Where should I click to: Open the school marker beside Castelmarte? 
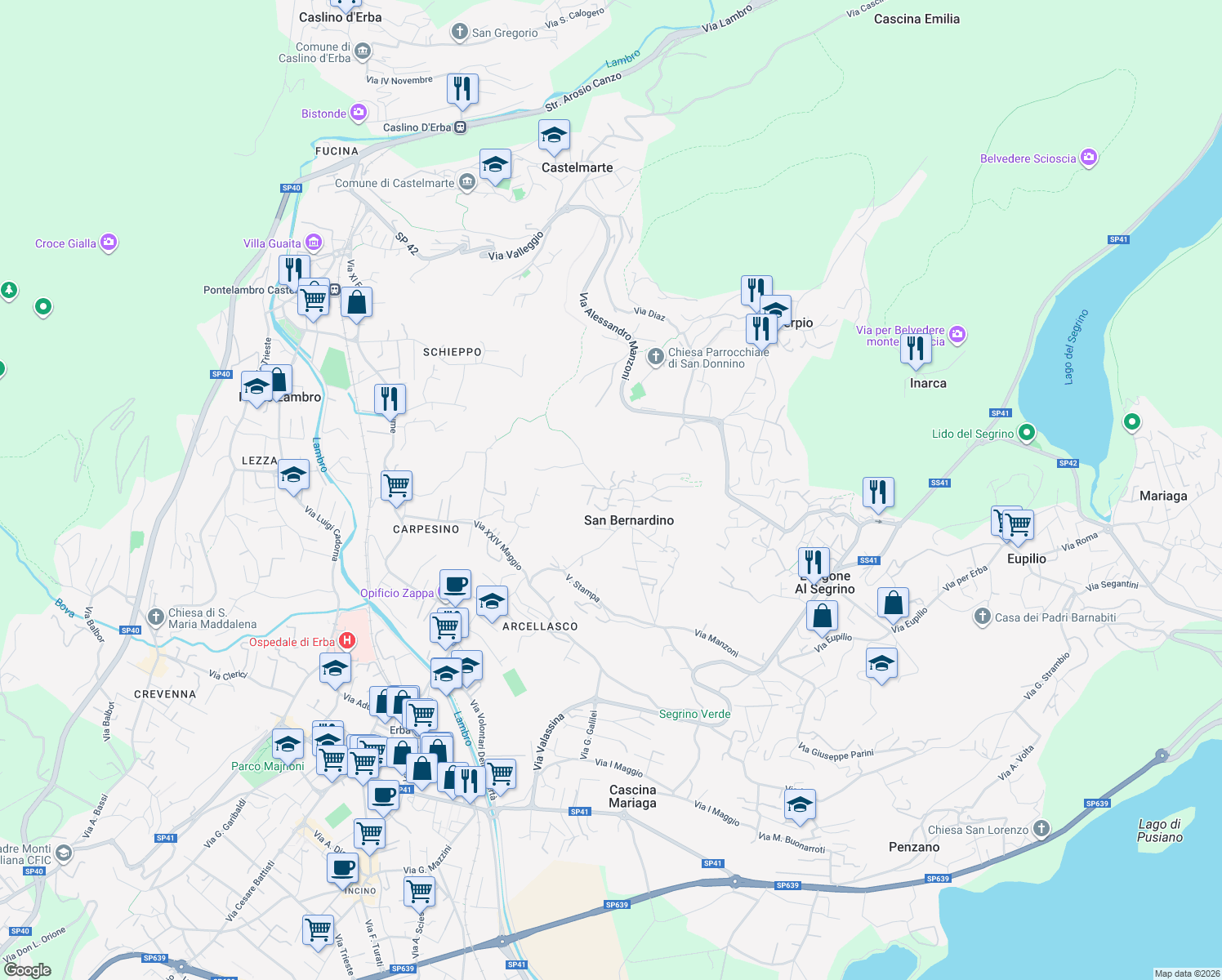point(554,136)
